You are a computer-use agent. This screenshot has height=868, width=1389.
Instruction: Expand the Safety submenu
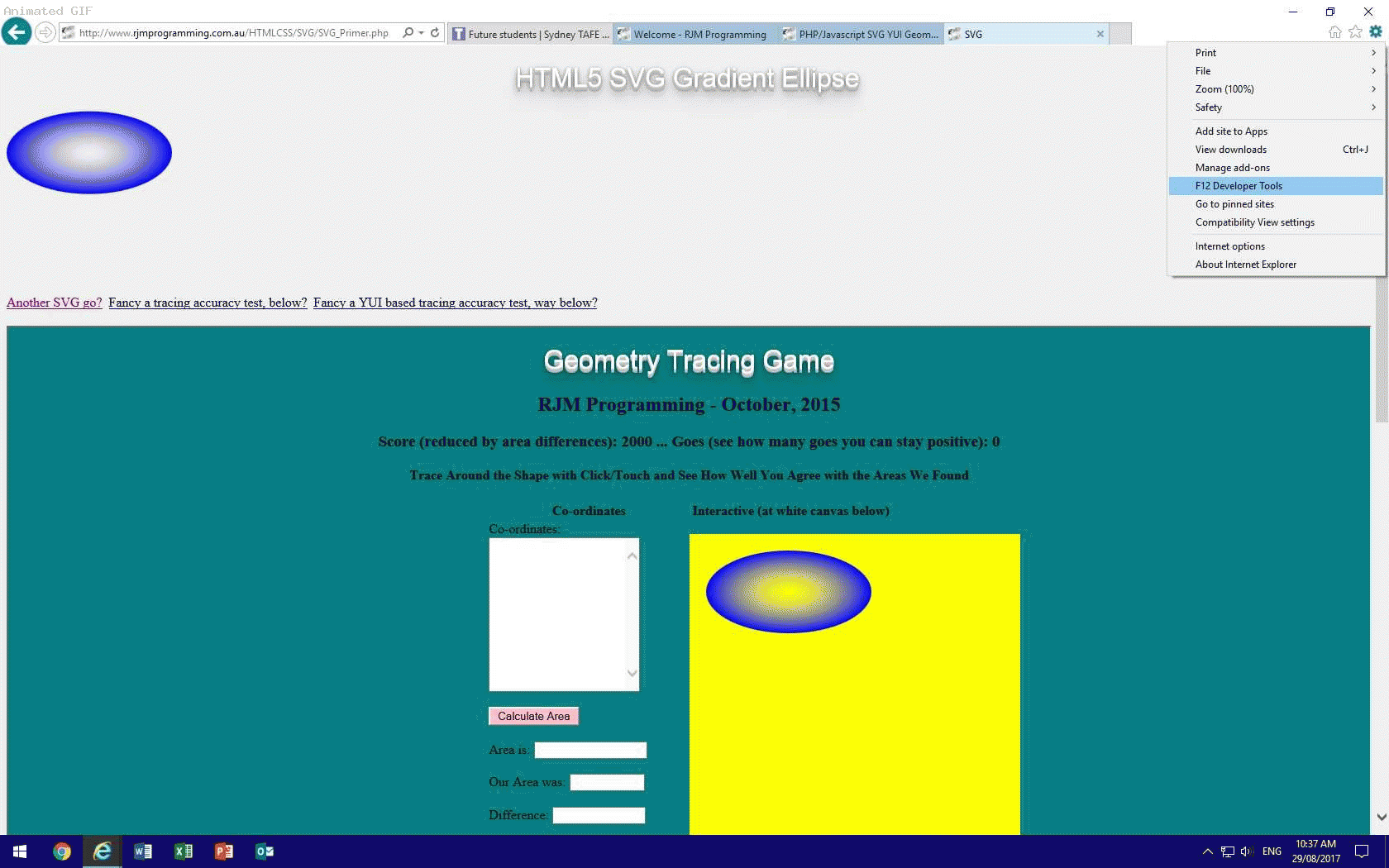1208,107
